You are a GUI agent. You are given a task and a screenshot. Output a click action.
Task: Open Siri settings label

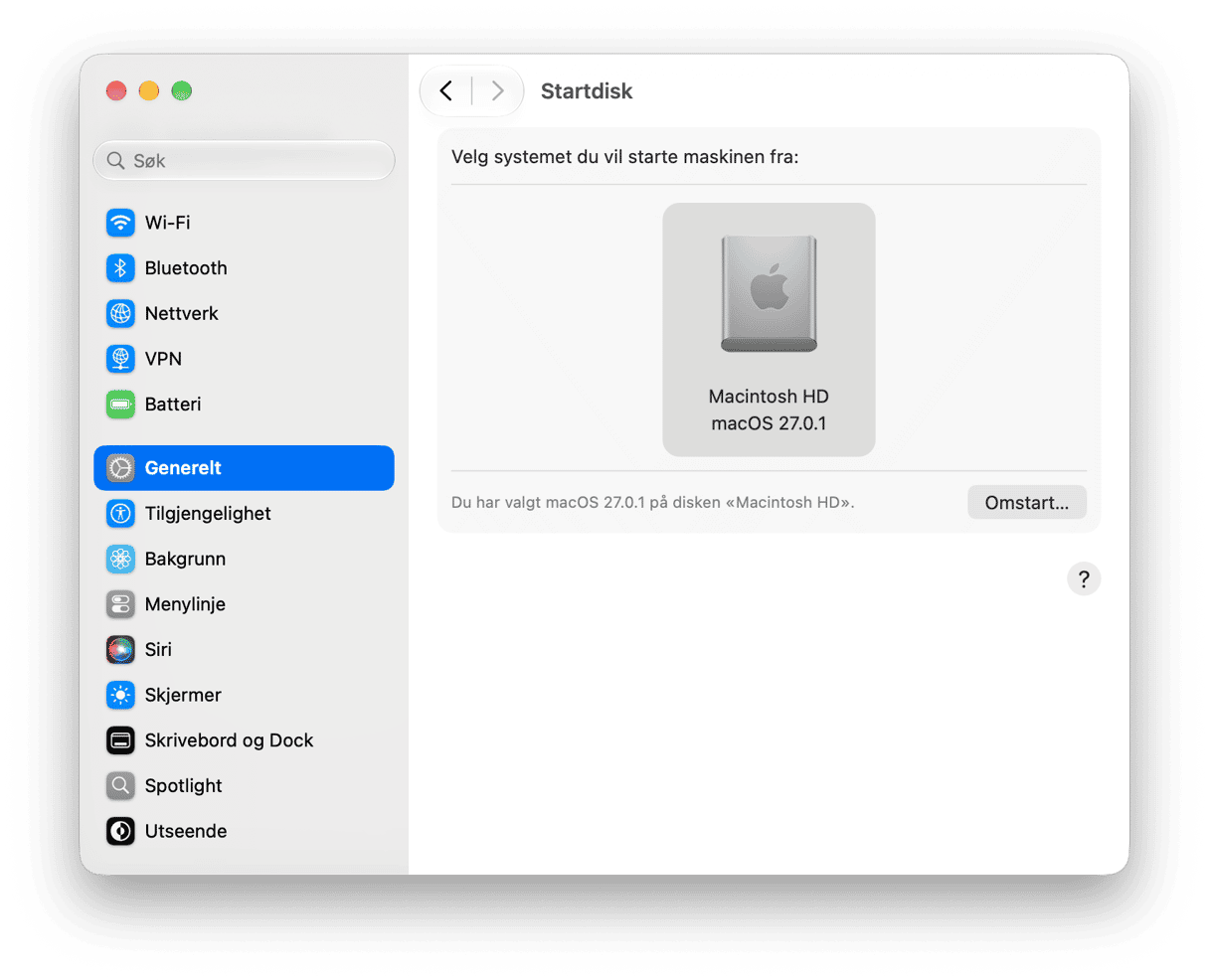pyautogui.click(x=158, y=650)
